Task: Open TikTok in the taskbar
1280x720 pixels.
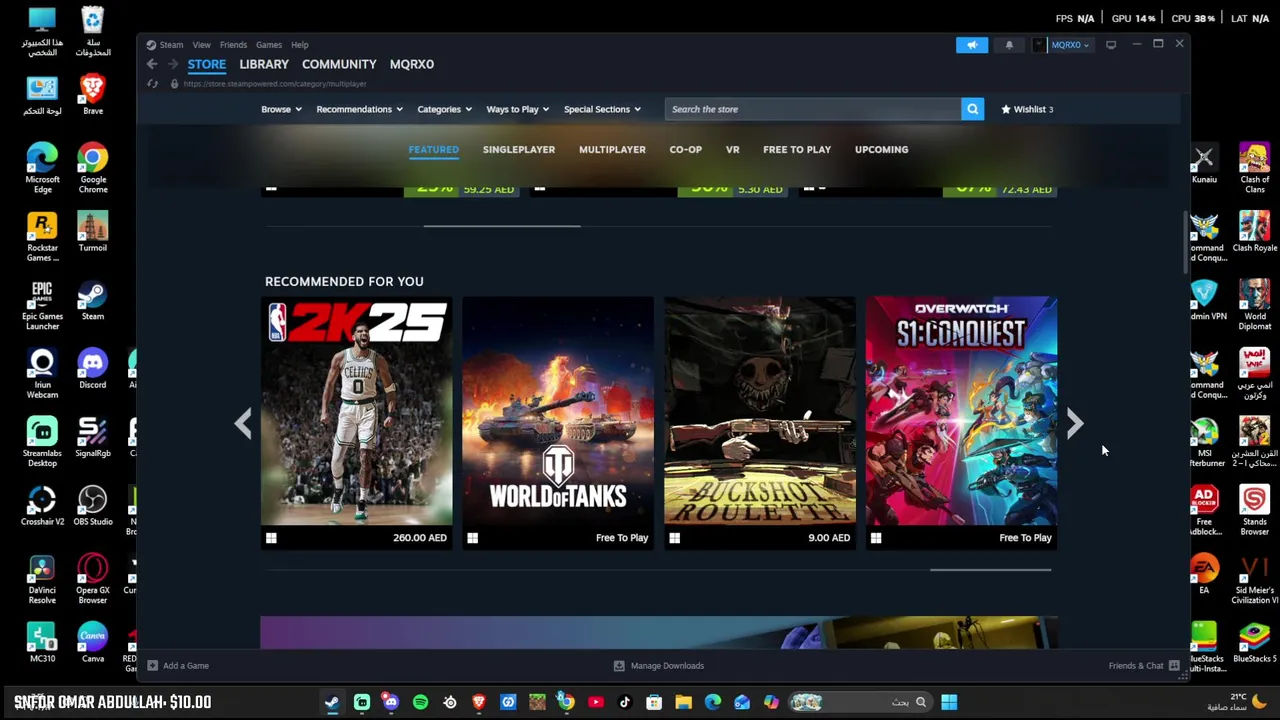Action: tap(624, 702)
